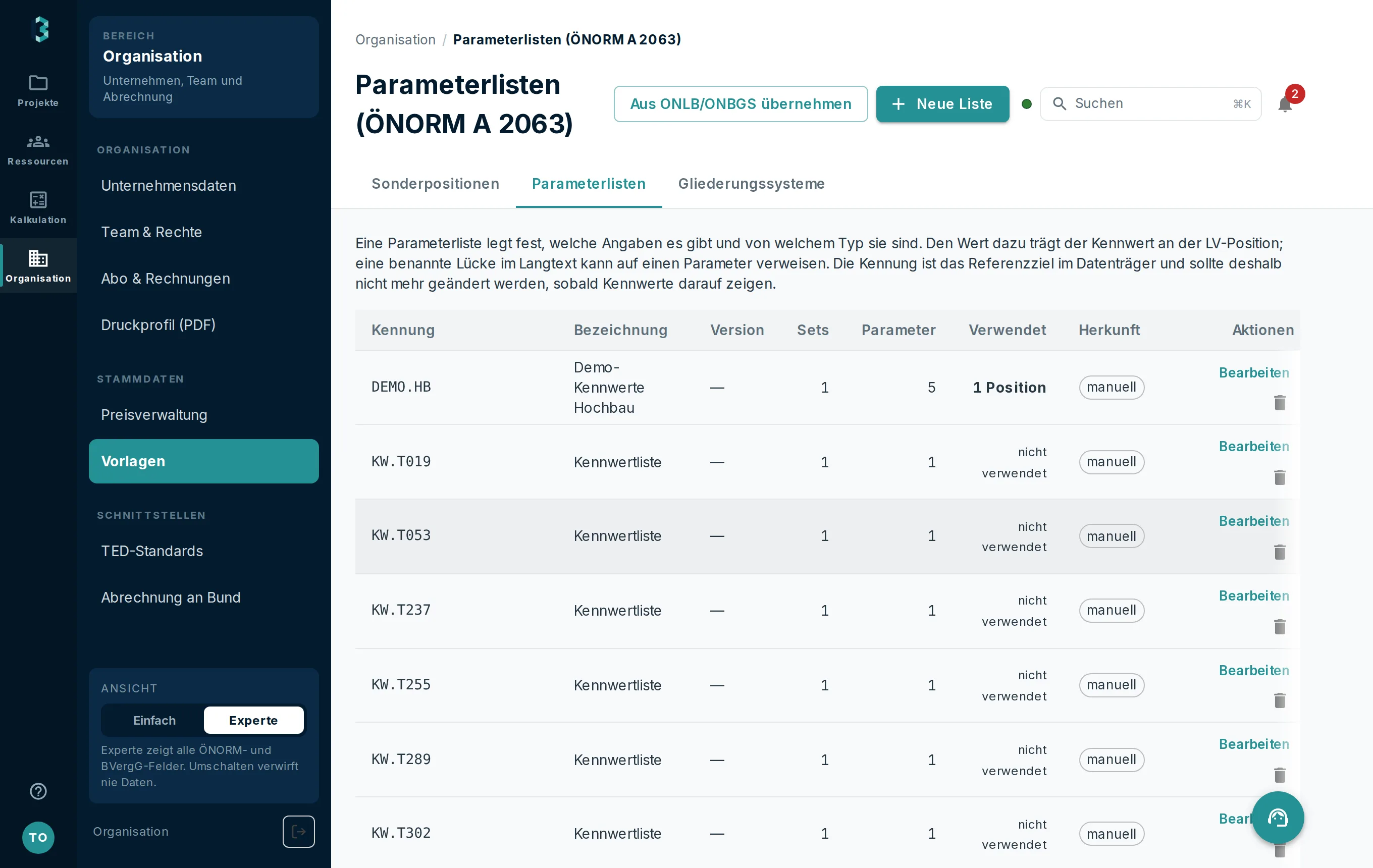Select the Organisation rail icon
Viewport: 1373px width, 868px height.
[38, 266]
